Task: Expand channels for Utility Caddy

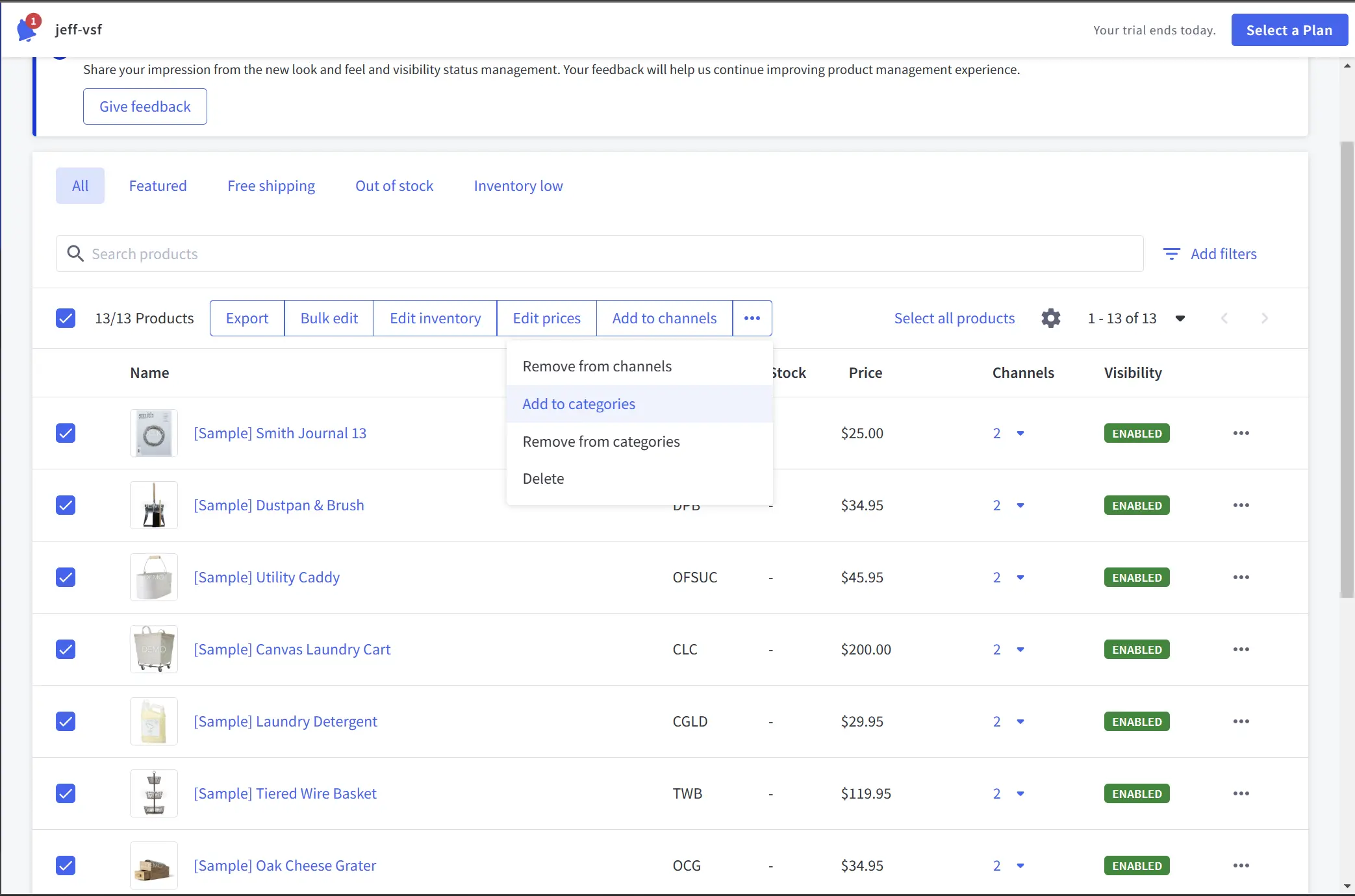Action: click(x=1020, y=577)
